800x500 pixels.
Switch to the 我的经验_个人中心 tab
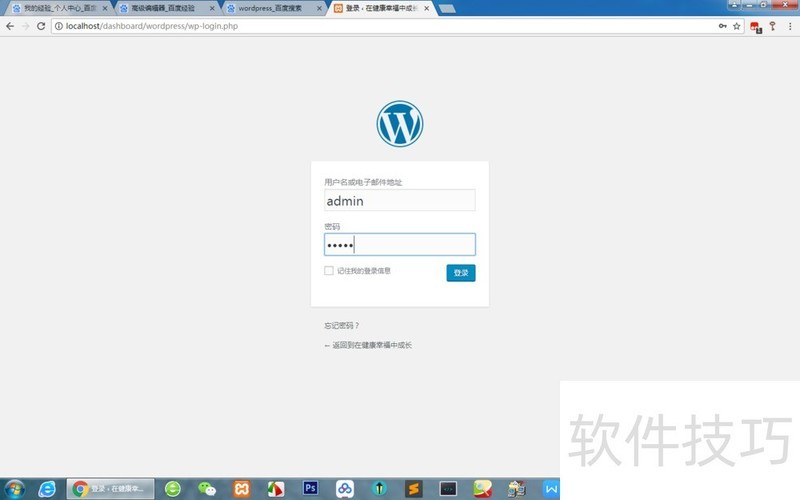click(60, 8)
